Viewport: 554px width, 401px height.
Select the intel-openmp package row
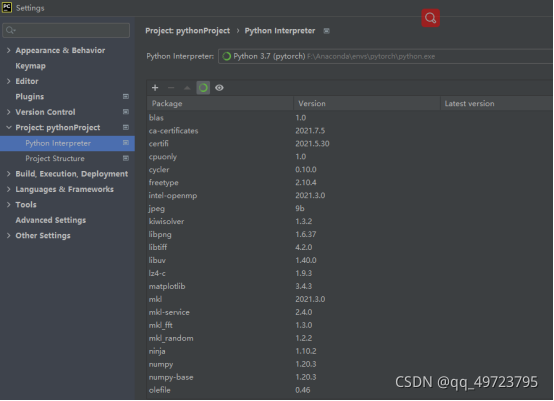pos(350,195)
